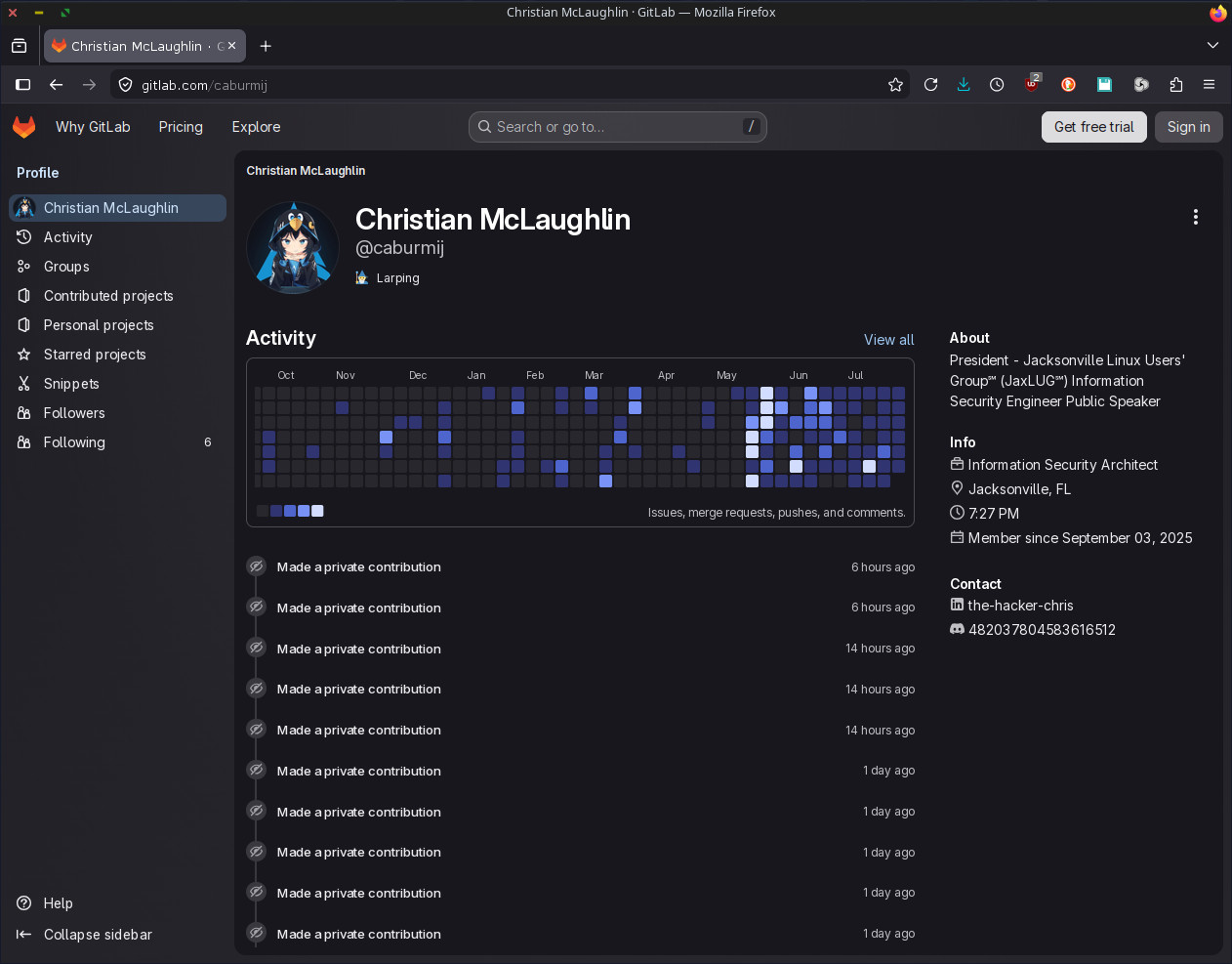Click View all activity link

point(889,340)
